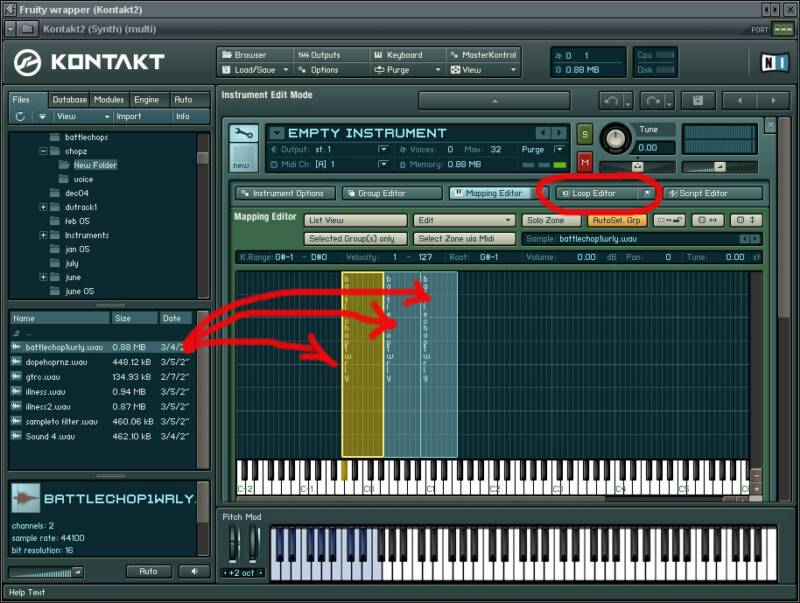Switch to the Modules tab
Viewport: 800px width, 603px height.
coord(109,99)
